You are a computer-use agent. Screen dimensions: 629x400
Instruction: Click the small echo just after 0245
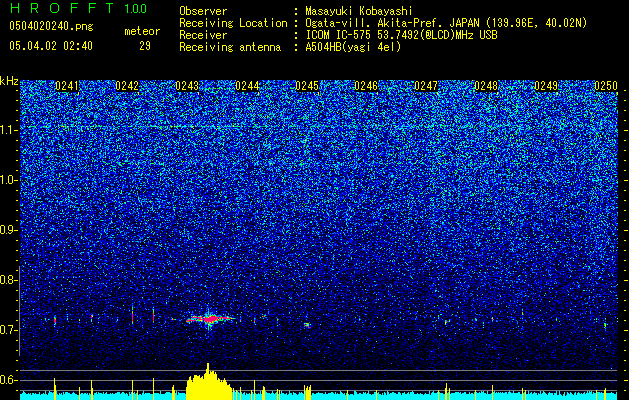point(307,325)
